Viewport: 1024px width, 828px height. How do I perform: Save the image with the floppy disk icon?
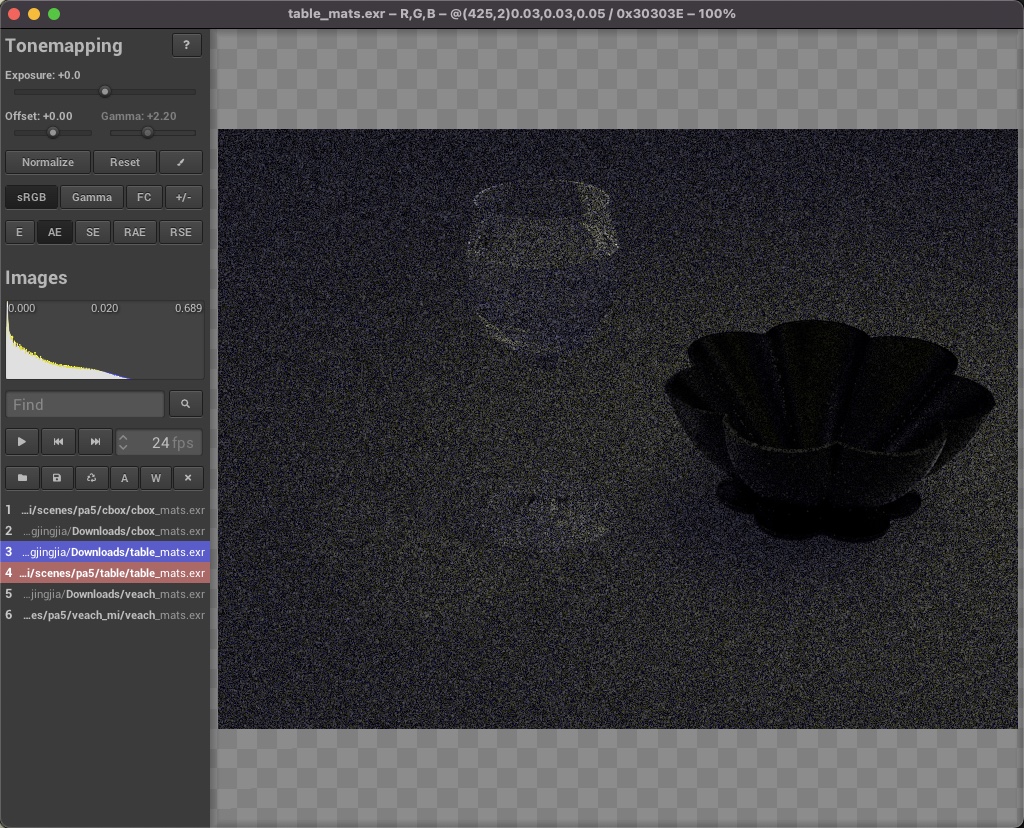(57, 478)
